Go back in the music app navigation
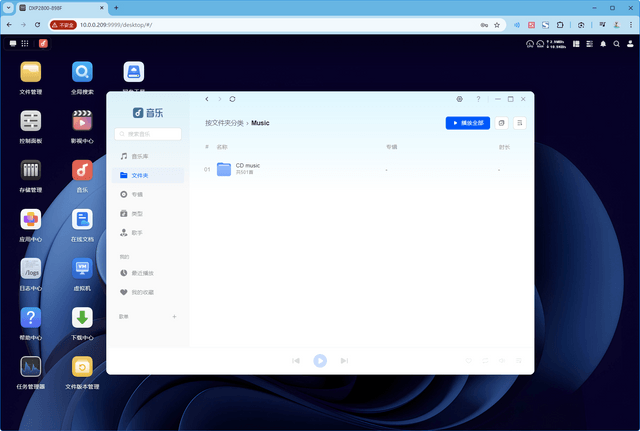This screenshot has width=640, height=431. (x=207, y=99)
